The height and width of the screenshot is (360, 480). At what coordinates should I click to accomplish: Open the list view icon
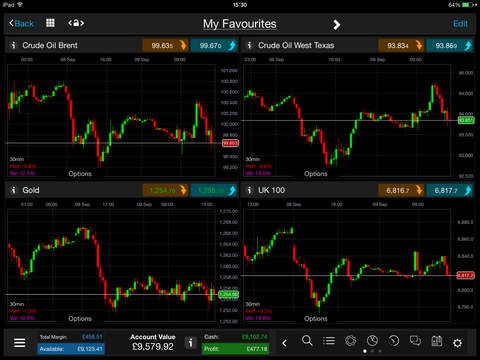(x=329, y=341)
